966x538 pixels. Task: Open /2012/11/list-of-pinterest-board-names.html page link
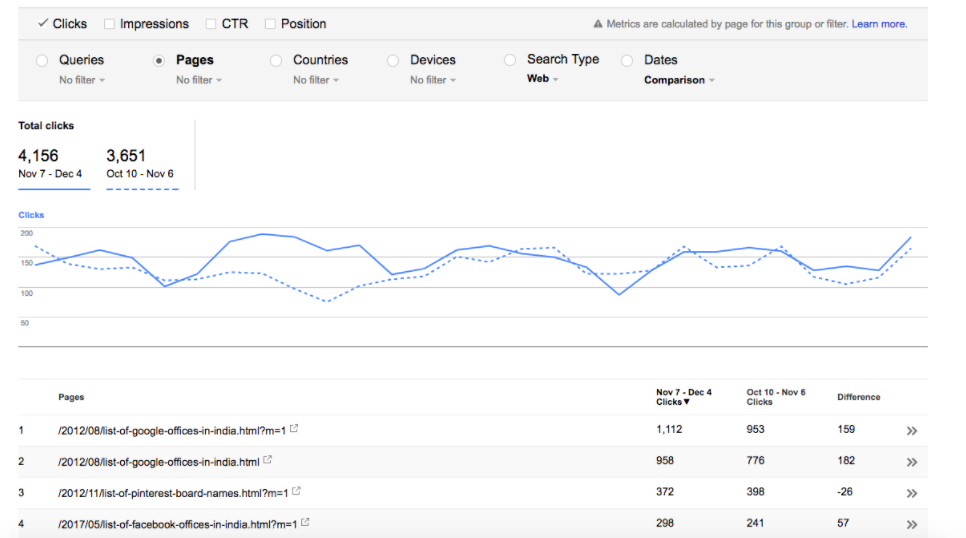click(x=173, y=492)
